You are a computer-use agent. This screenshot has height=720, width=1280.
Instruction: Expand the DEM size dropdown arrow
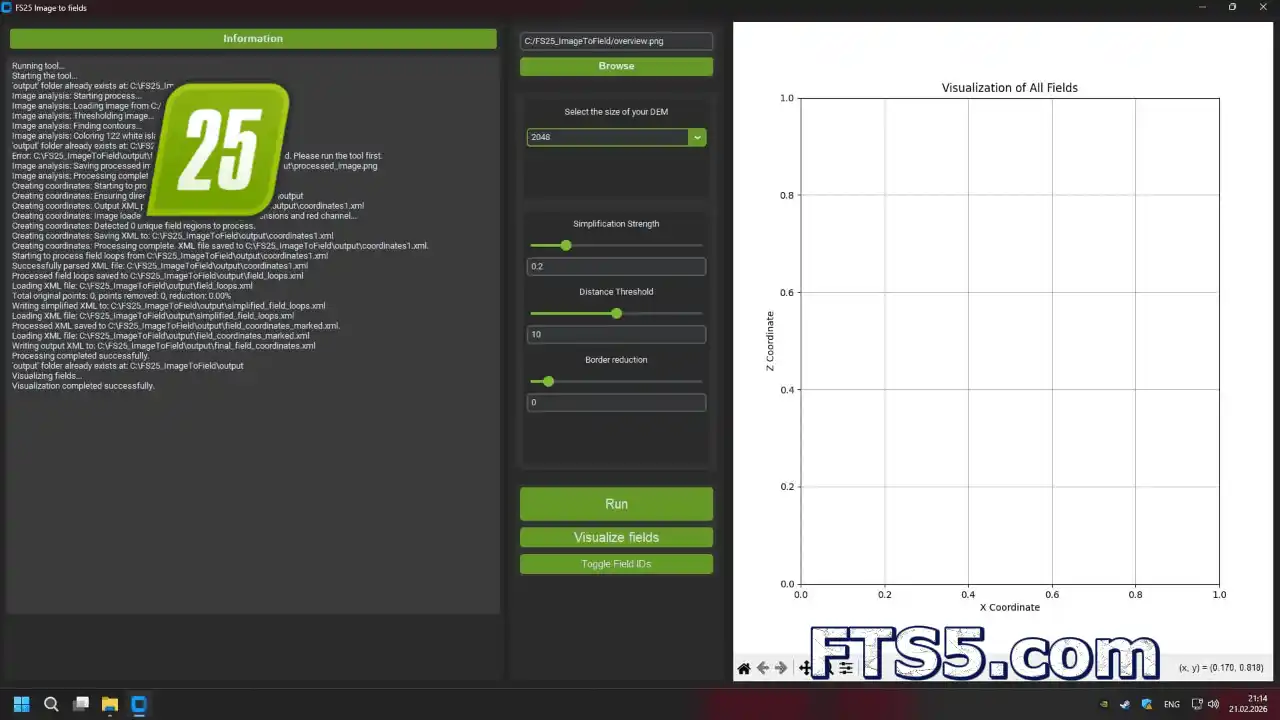[697, 137]
